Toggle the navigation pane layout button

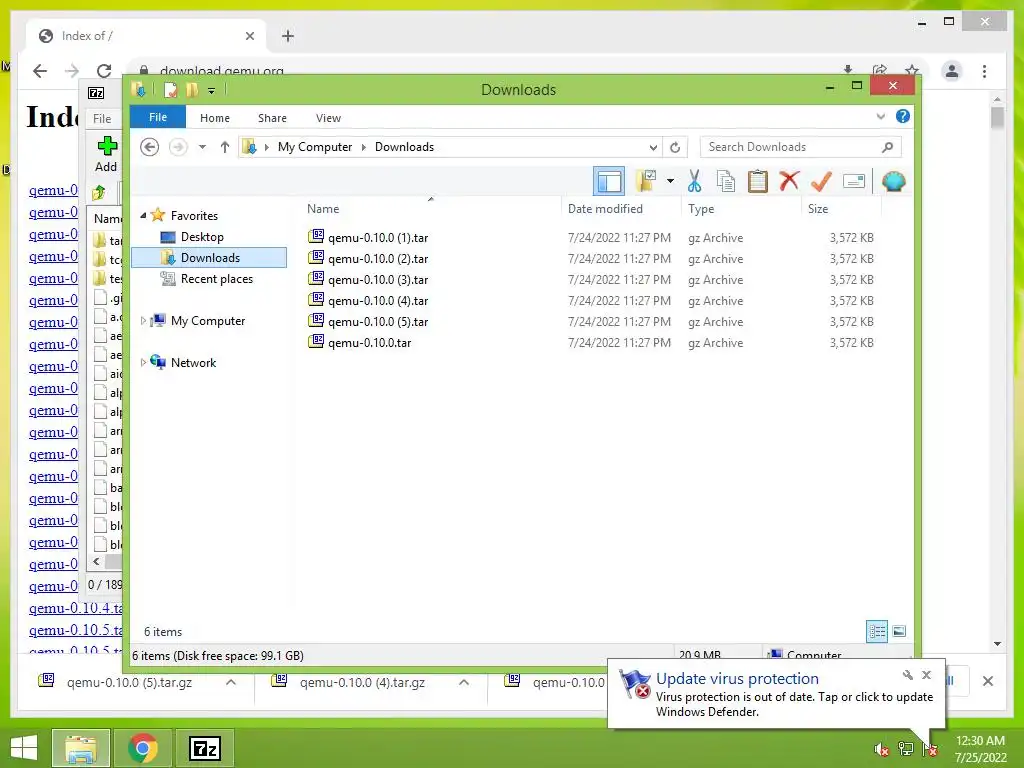pos(609,181)
